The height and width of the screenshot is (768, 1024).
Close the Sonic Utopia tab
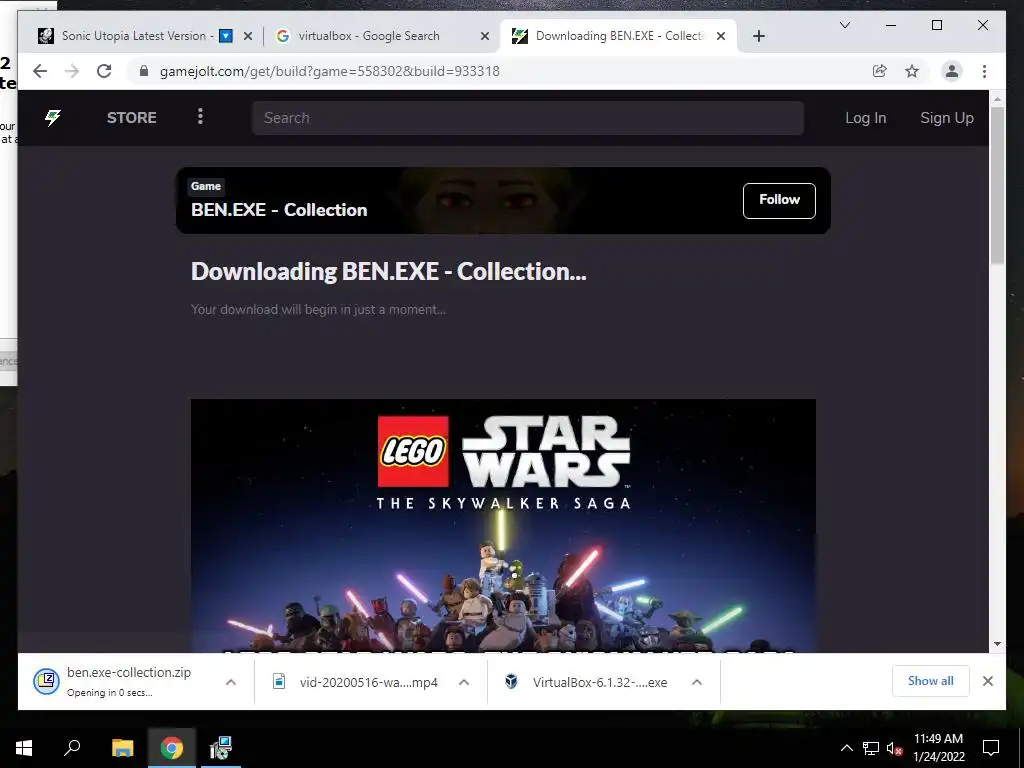pos(248,36)
